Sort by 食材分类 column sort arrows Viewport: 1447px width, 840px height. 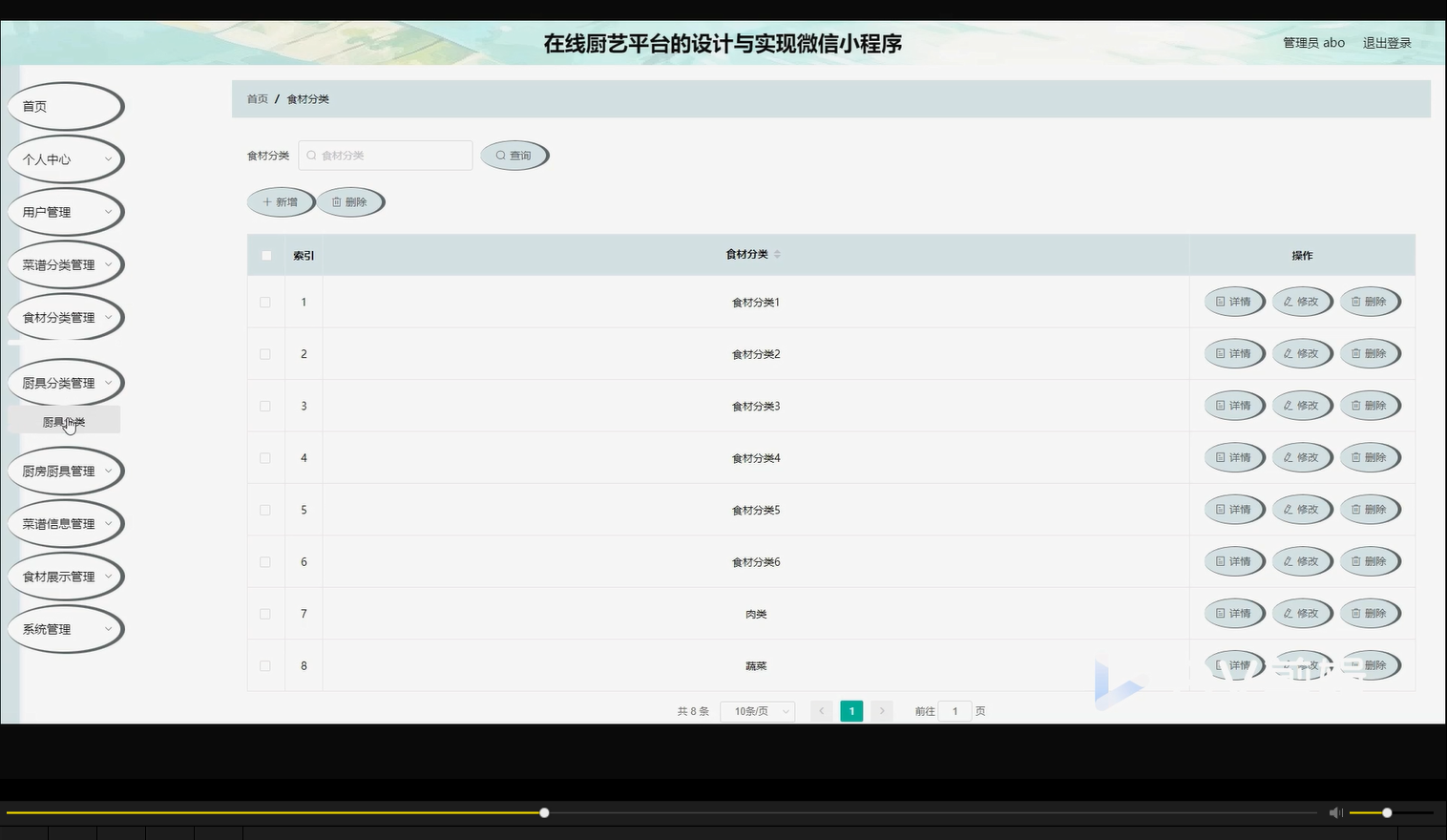(x=777, y=254)
